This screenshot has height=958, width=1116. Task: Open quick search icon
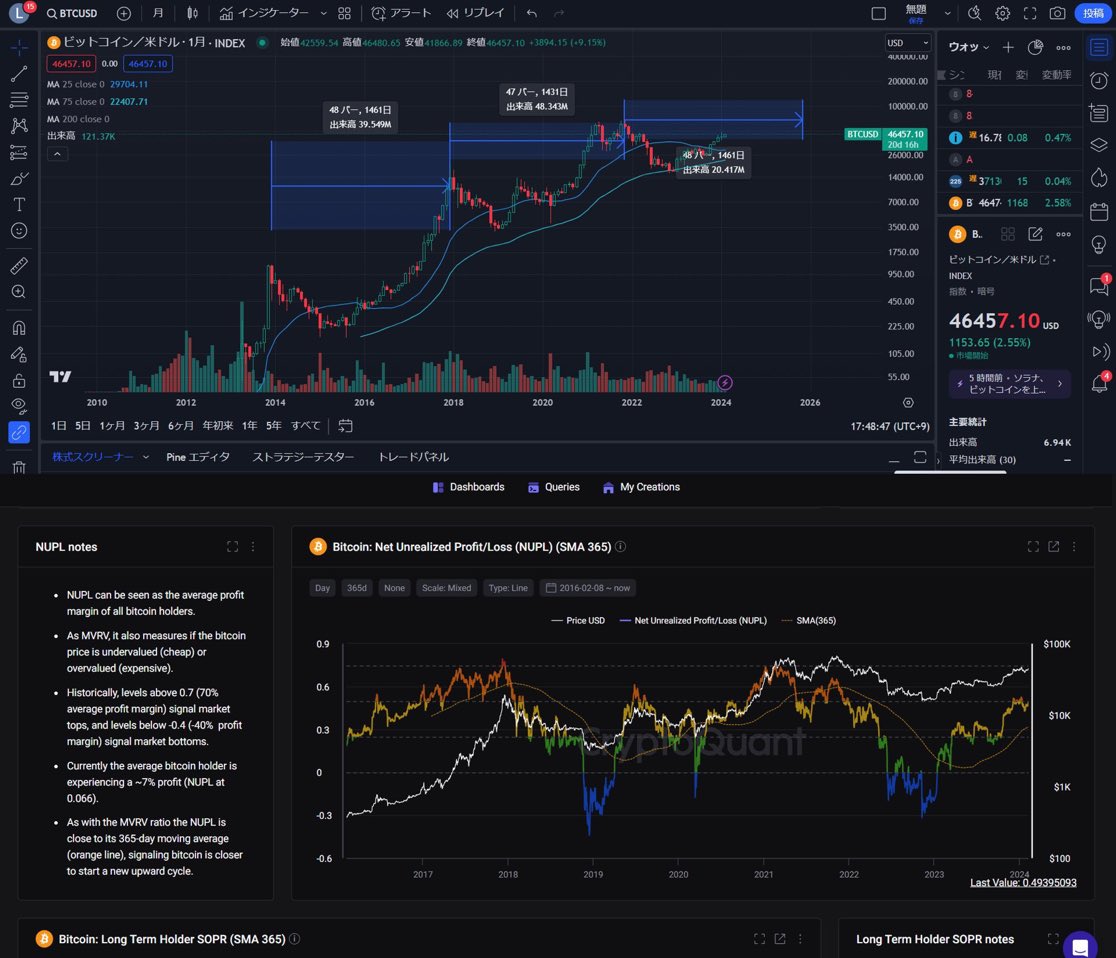click(974, 14)
